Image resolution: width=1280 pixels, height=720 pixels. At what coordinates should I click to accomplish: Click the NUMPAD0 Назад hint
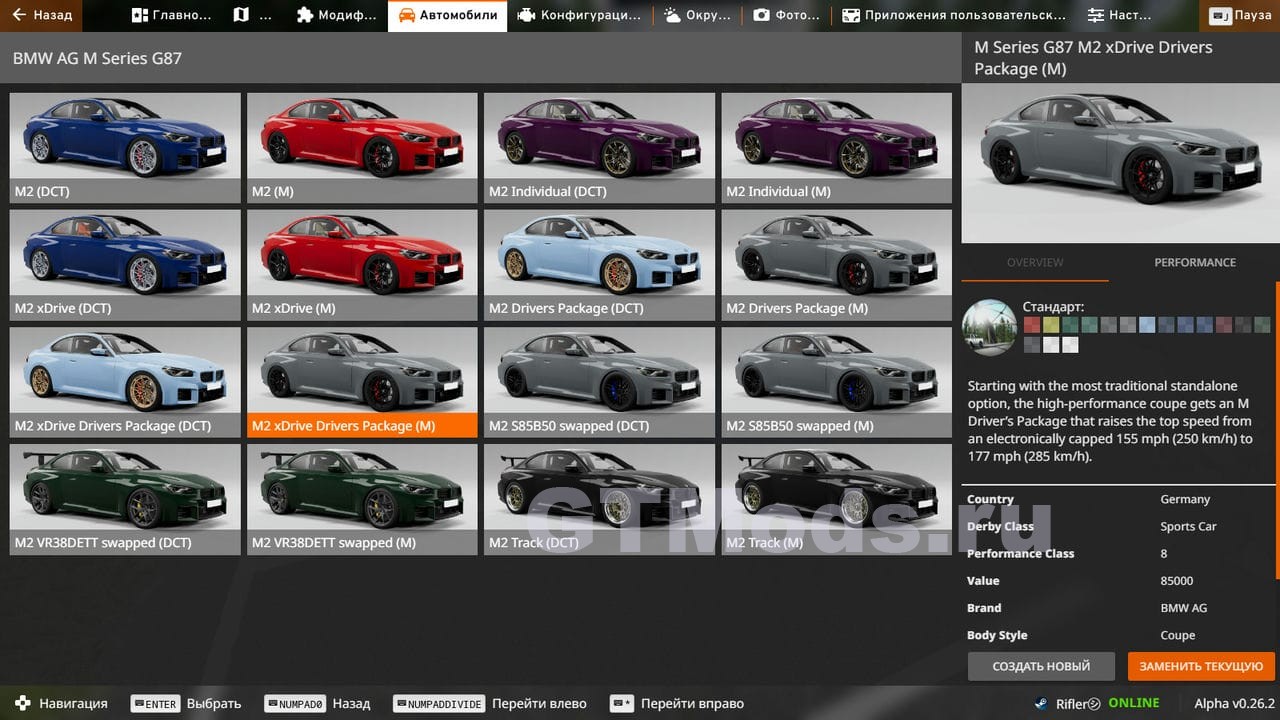coord(316,703)
